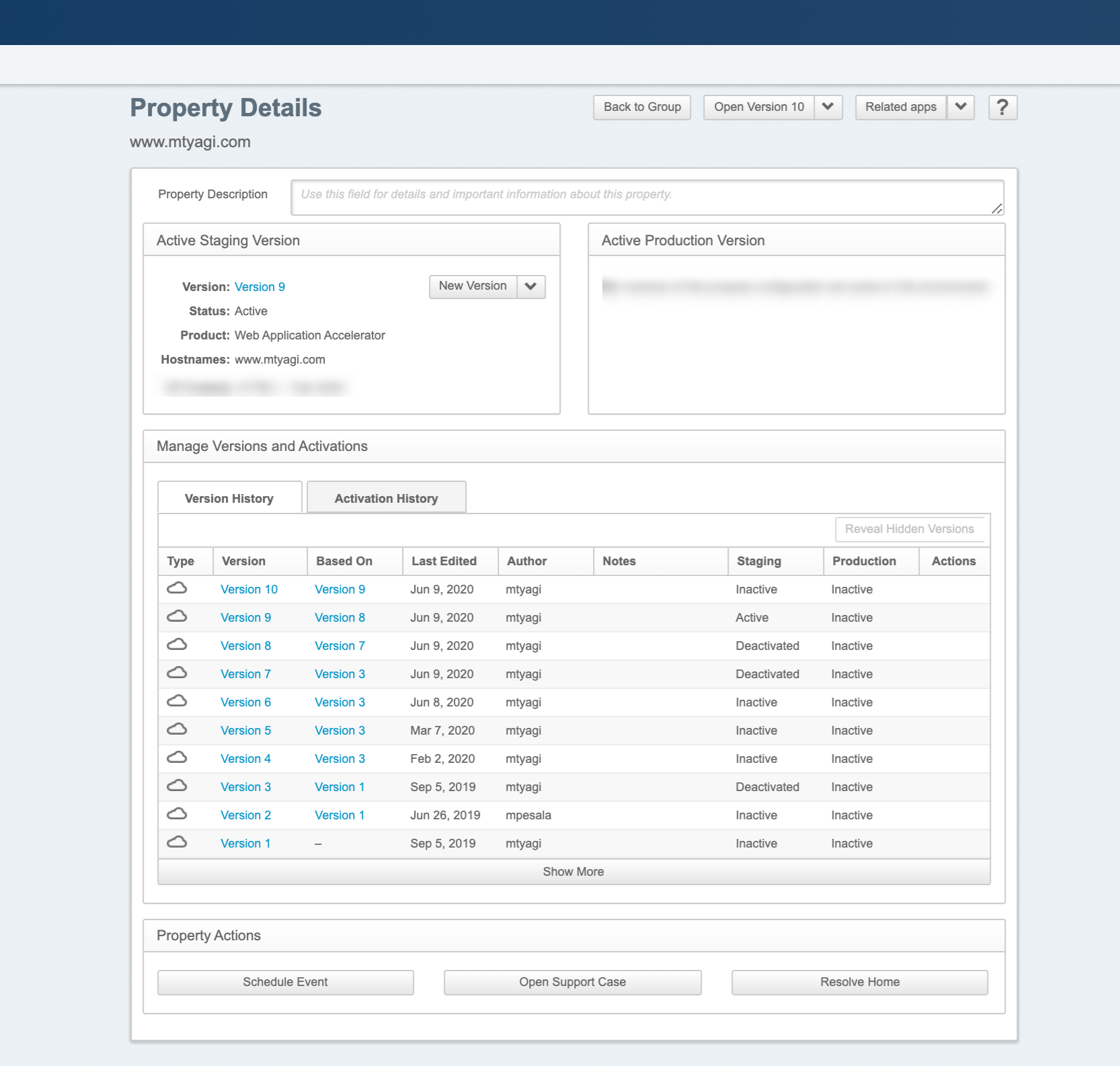
Task: Open Version 6 link in version table
Action: (245, 702)
